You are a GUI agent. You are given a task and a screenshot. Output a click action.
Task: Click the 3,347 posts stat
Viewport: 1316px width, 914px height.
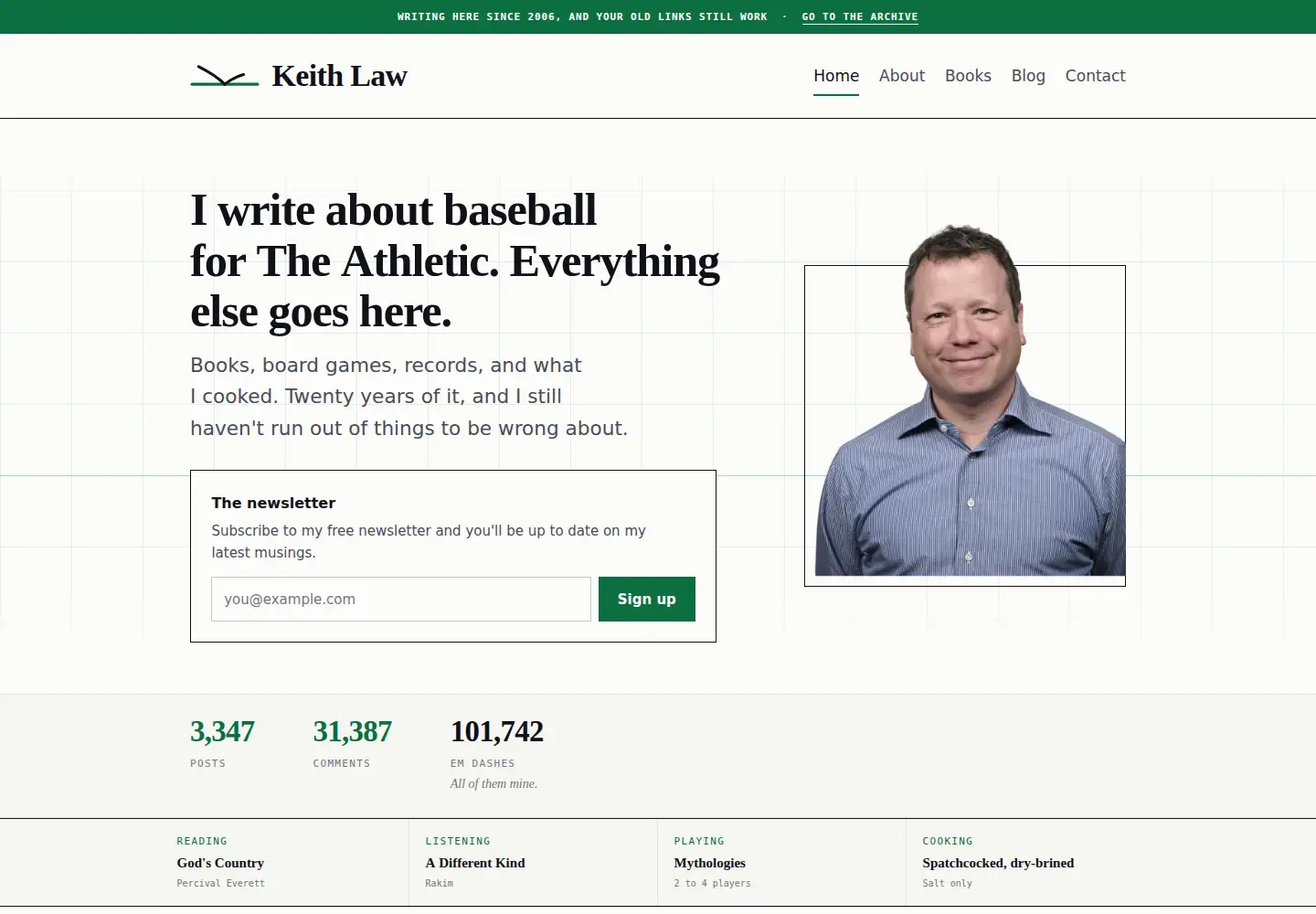(x=222, y=743)
